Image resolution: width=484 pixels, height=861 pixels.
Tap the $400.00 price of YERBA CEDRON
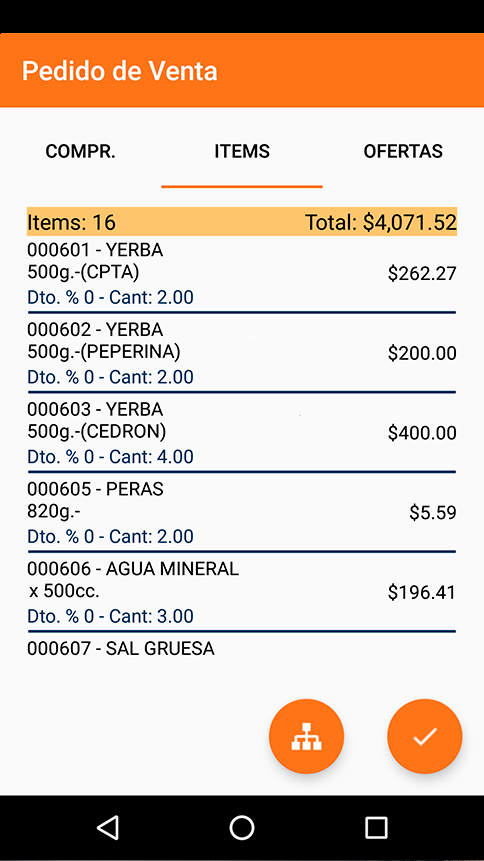(x=422, y=433)
